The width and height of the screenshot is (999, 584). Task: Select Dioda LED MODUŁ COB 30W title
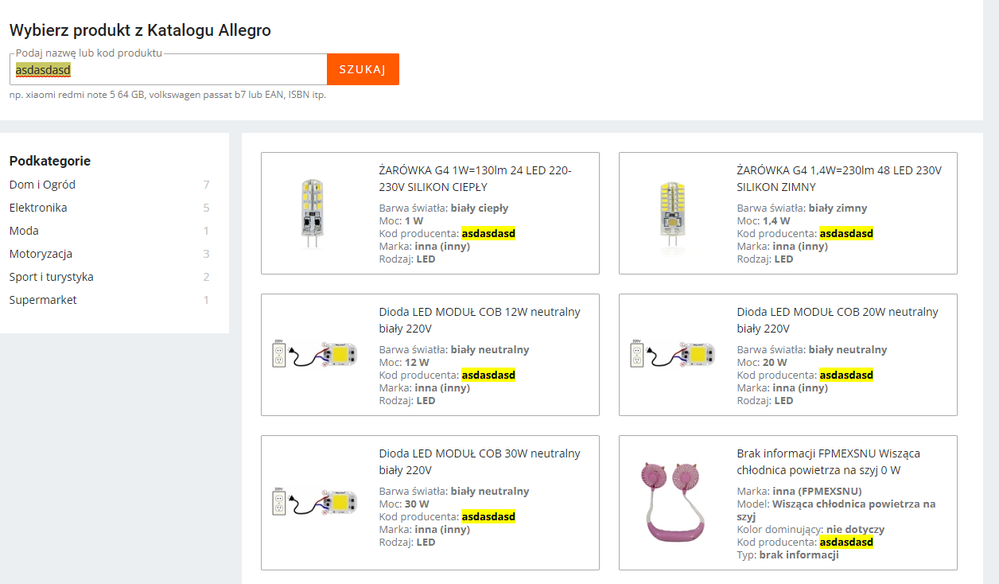tap(479, 462)
